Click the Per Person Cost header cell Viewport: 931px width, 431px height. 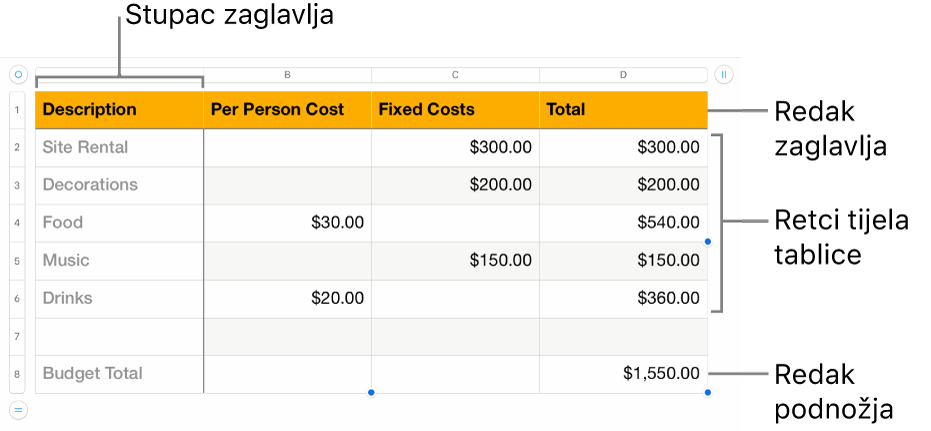[287, 110]
